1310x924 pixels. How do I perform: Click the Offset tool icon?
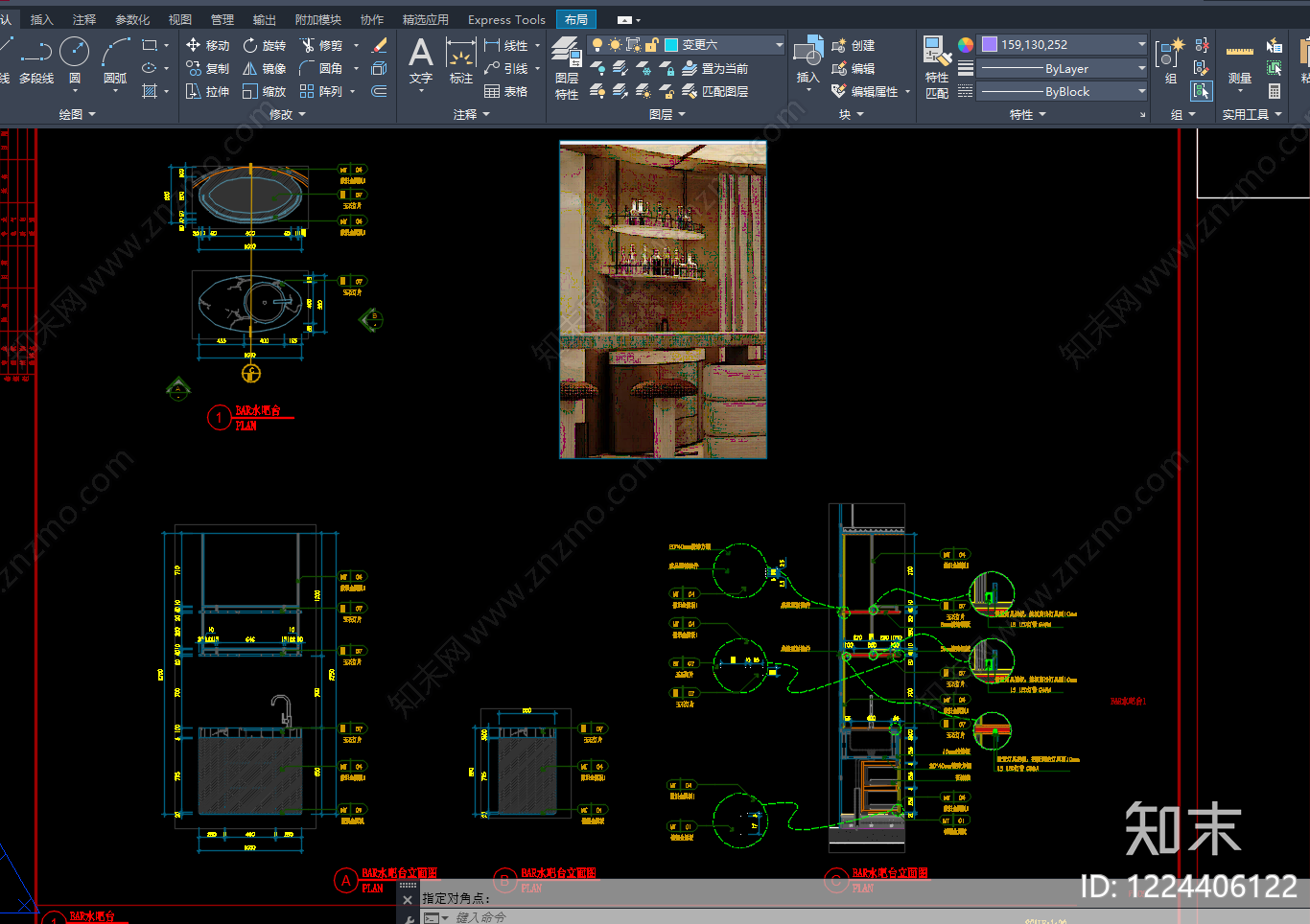pos(380,91)
